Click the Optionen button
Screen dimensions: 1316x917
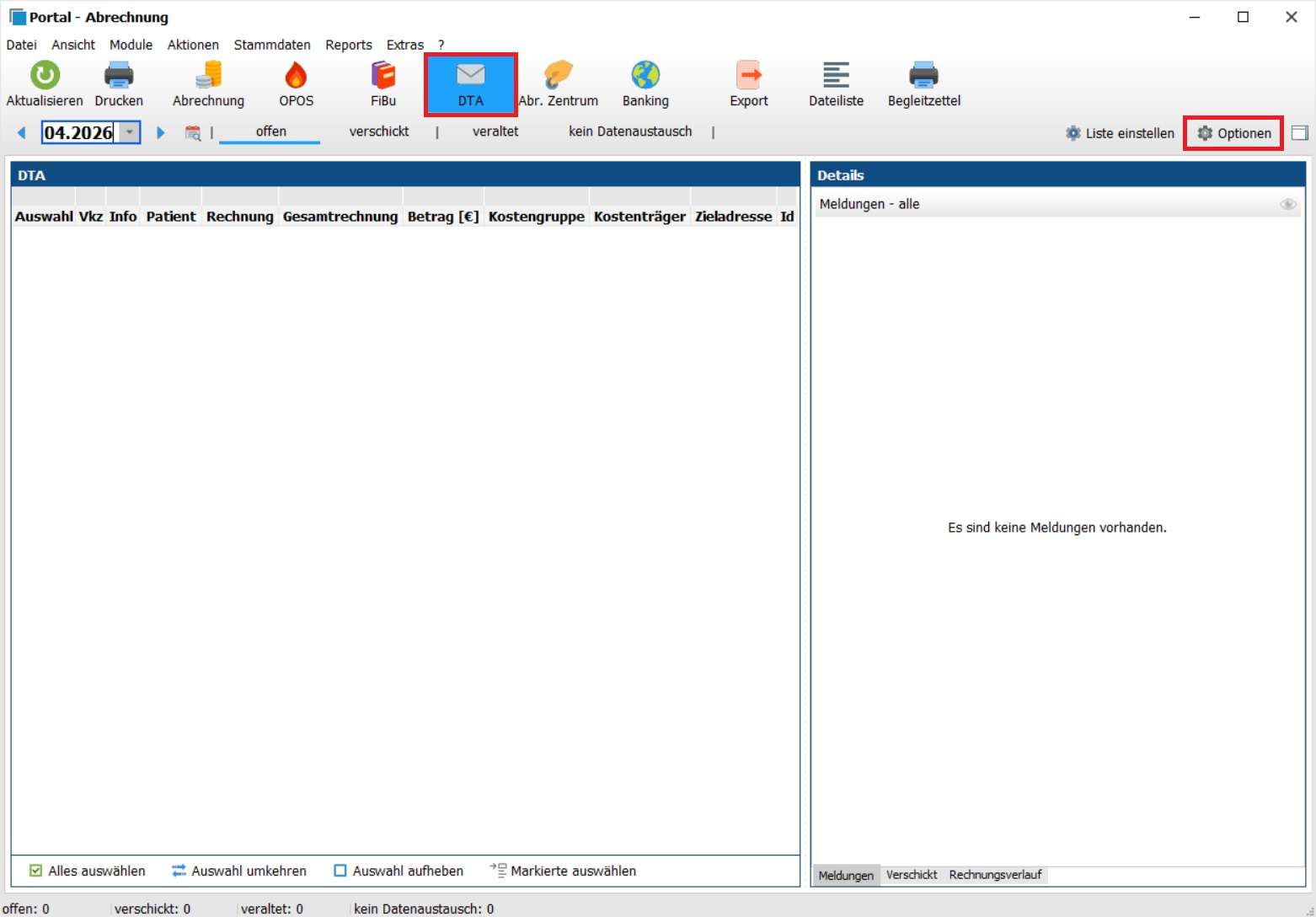1233,133
